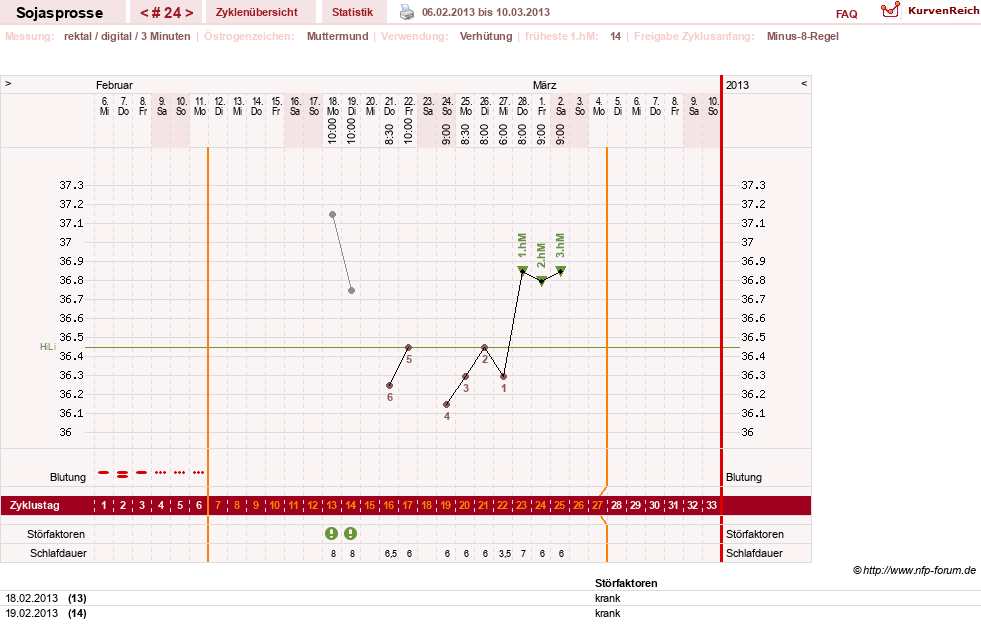Click green Störfaktor icon on cycle day 14
This screenshot has width=981, height=642.
[x=350, y=534]
